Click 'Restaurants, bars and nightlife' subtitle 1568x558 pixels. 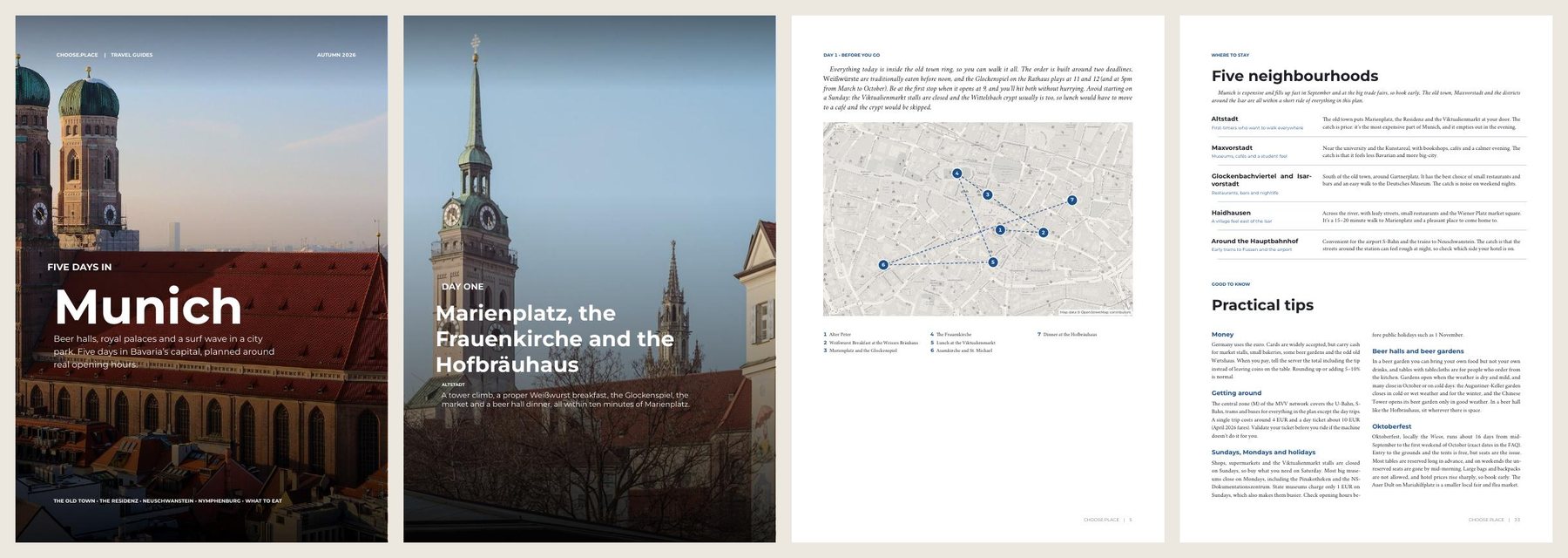coord(1245,193)
